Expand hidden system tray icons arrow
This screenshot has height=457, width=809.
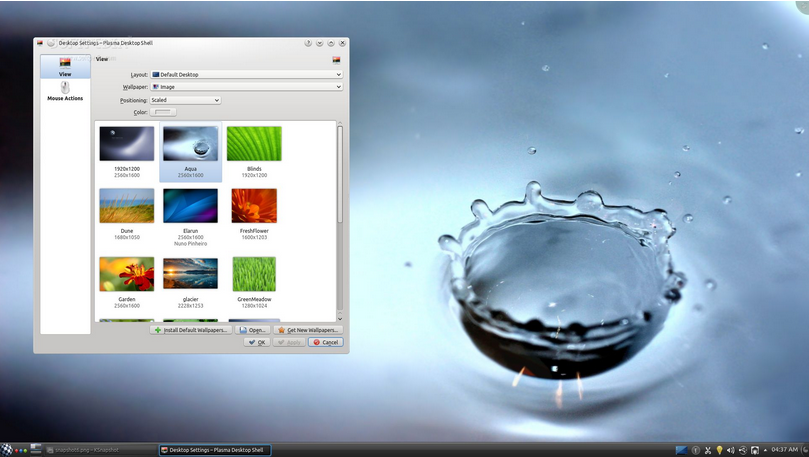pyautogui.click(x=765, y=450)
